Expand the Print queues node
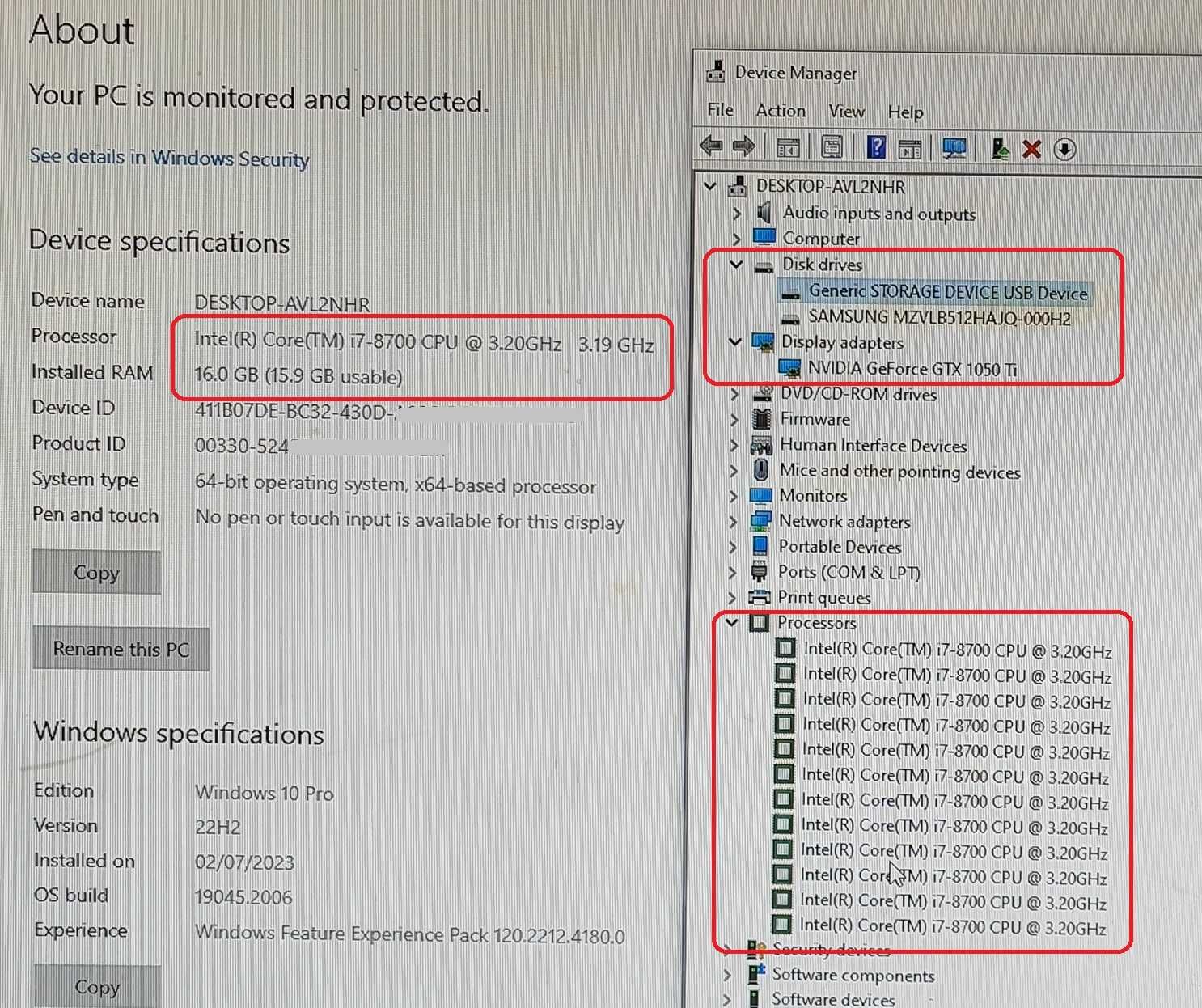The height and width of the screenshot is (1008, 1202). pos(732,598)
